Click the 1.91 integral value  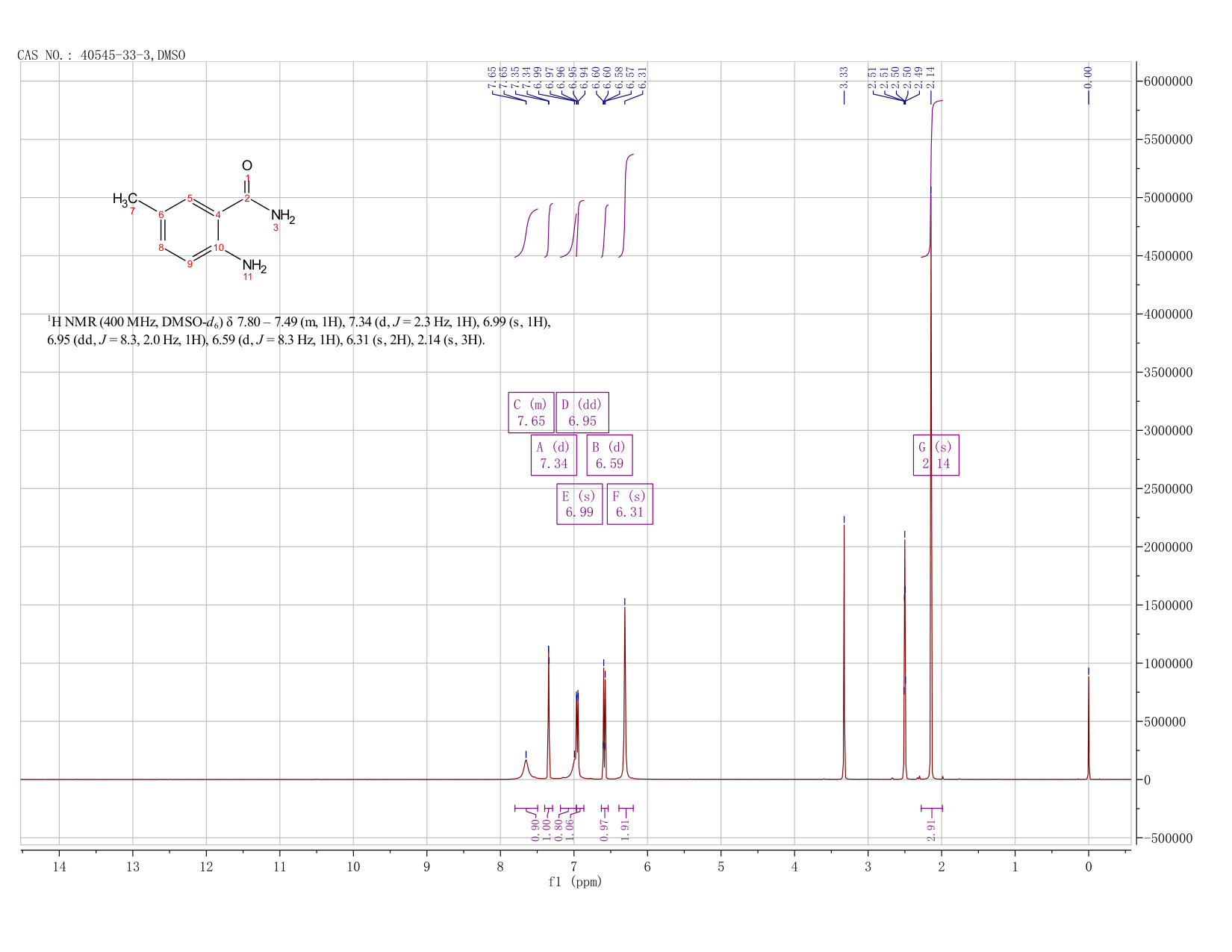(626, 830)
